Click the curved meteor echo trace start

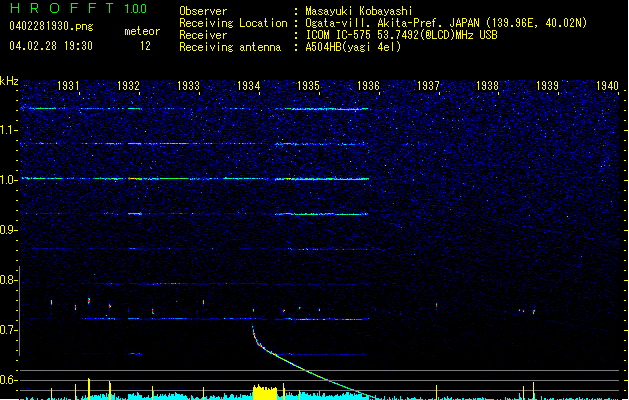(x=253, y=325)
